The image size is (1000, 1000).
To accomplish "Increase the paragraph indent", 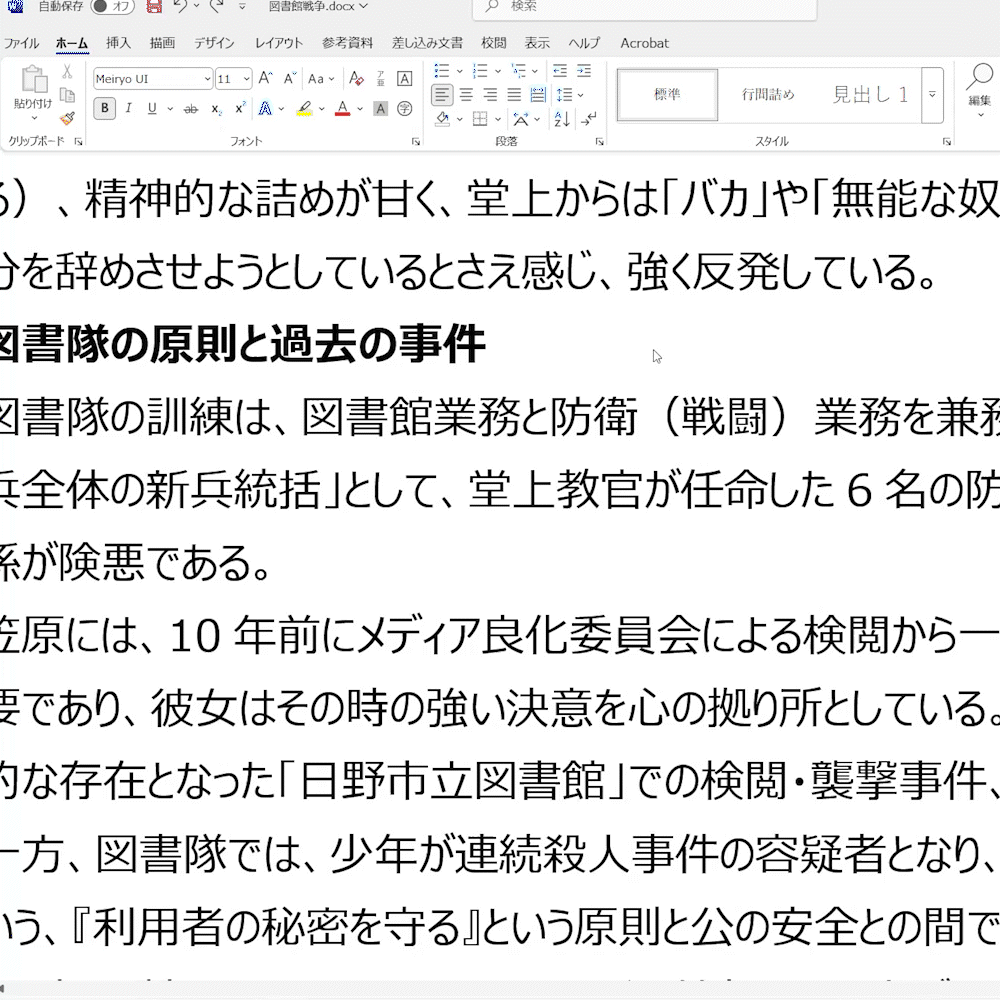I will (582, 71).
